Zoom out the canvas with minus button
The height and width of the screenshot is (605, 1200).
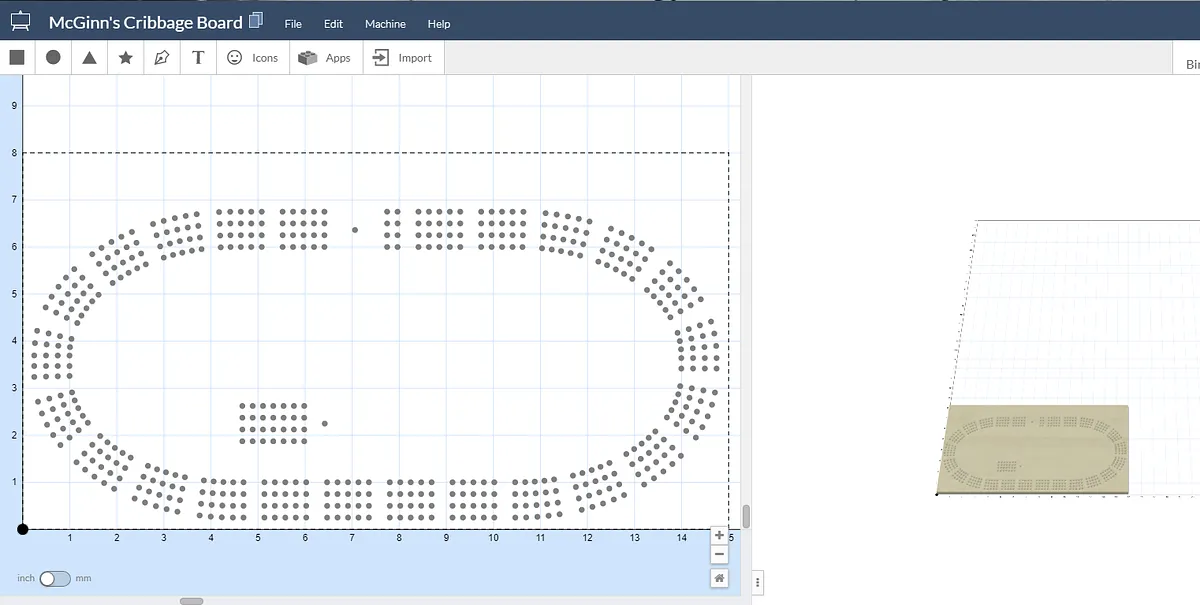coord(720,554)
